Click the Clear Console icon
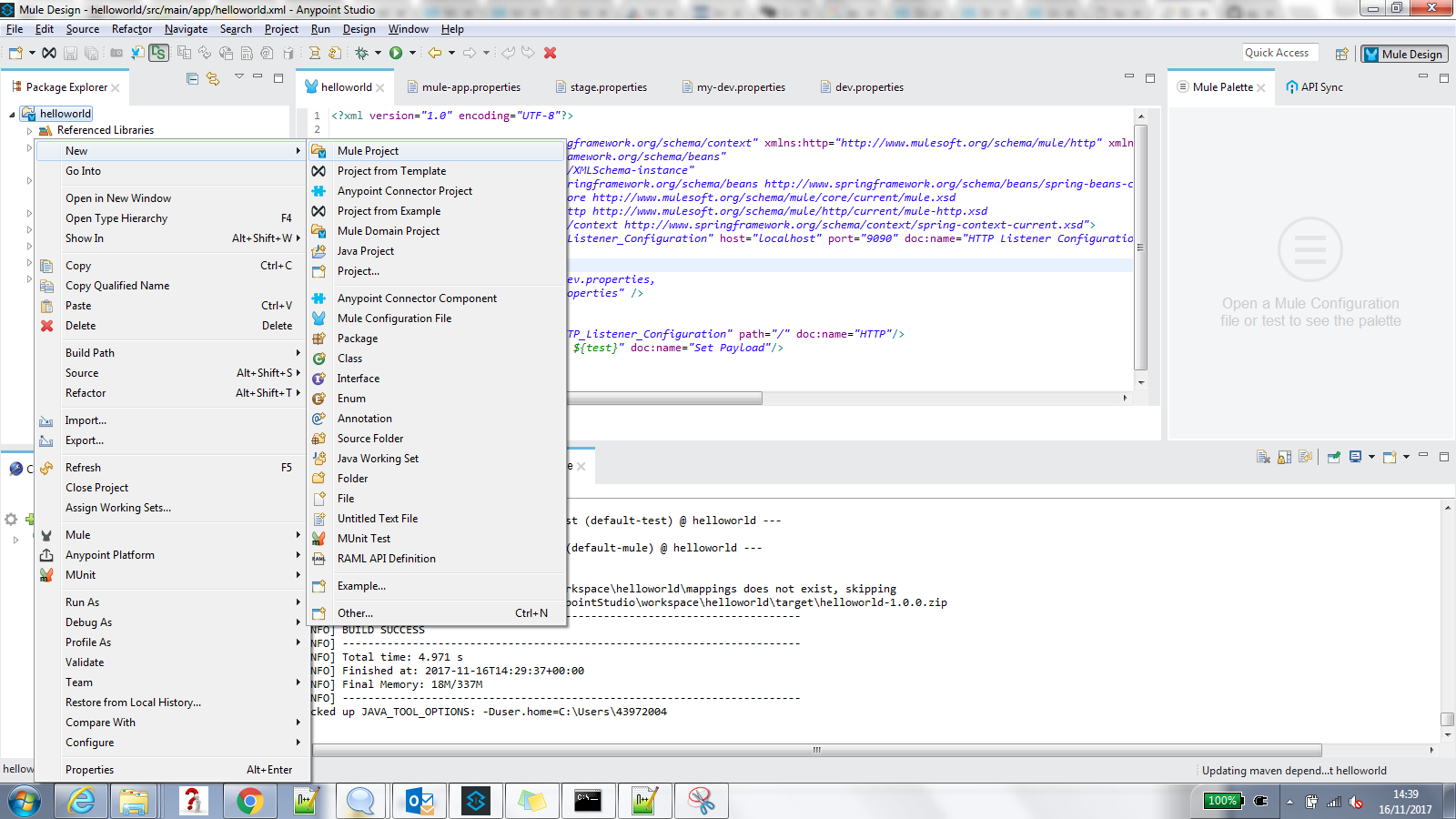 pos(1263,457)
